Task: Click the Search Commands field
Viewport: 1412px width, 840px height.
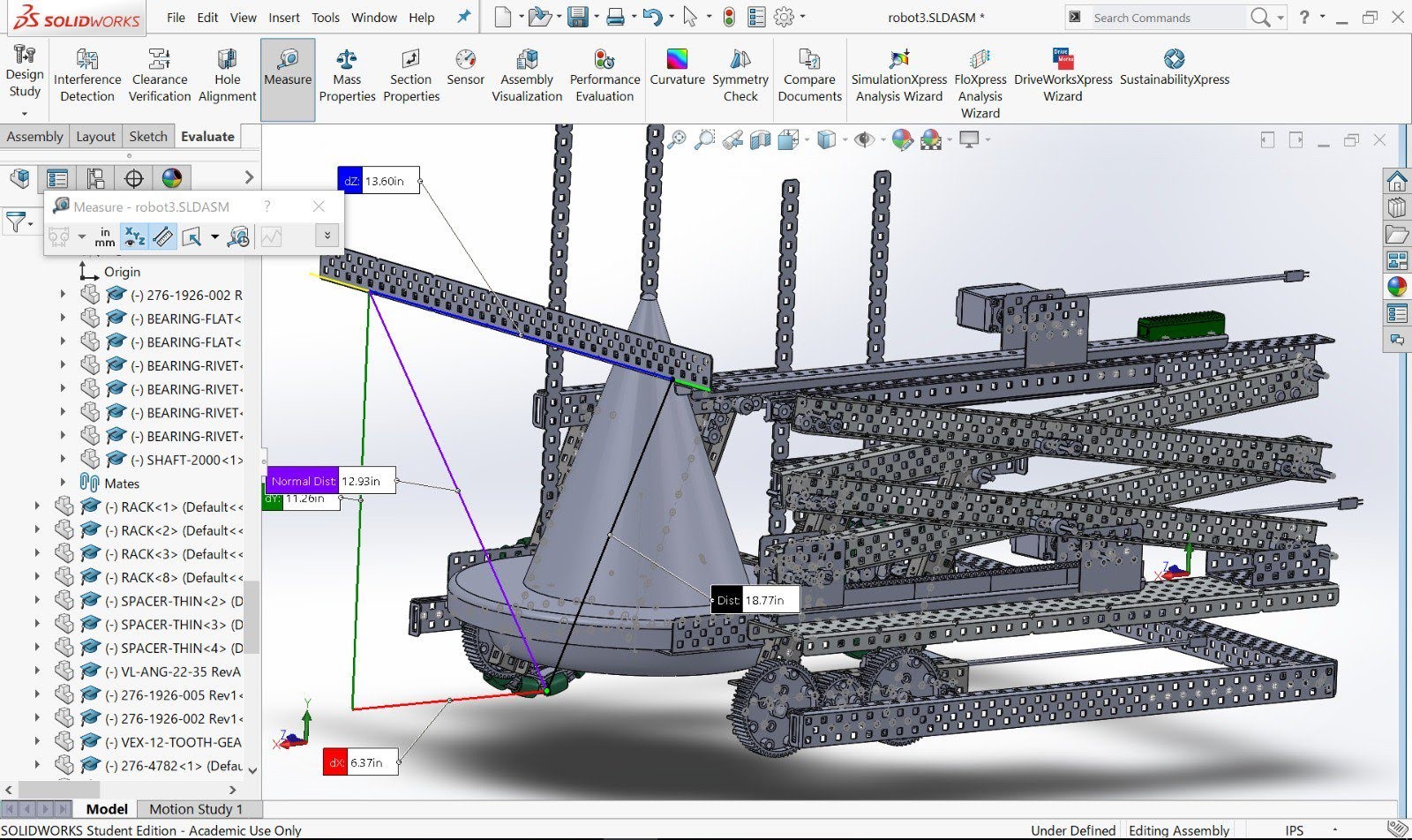Action: (x=1167, y=18)
